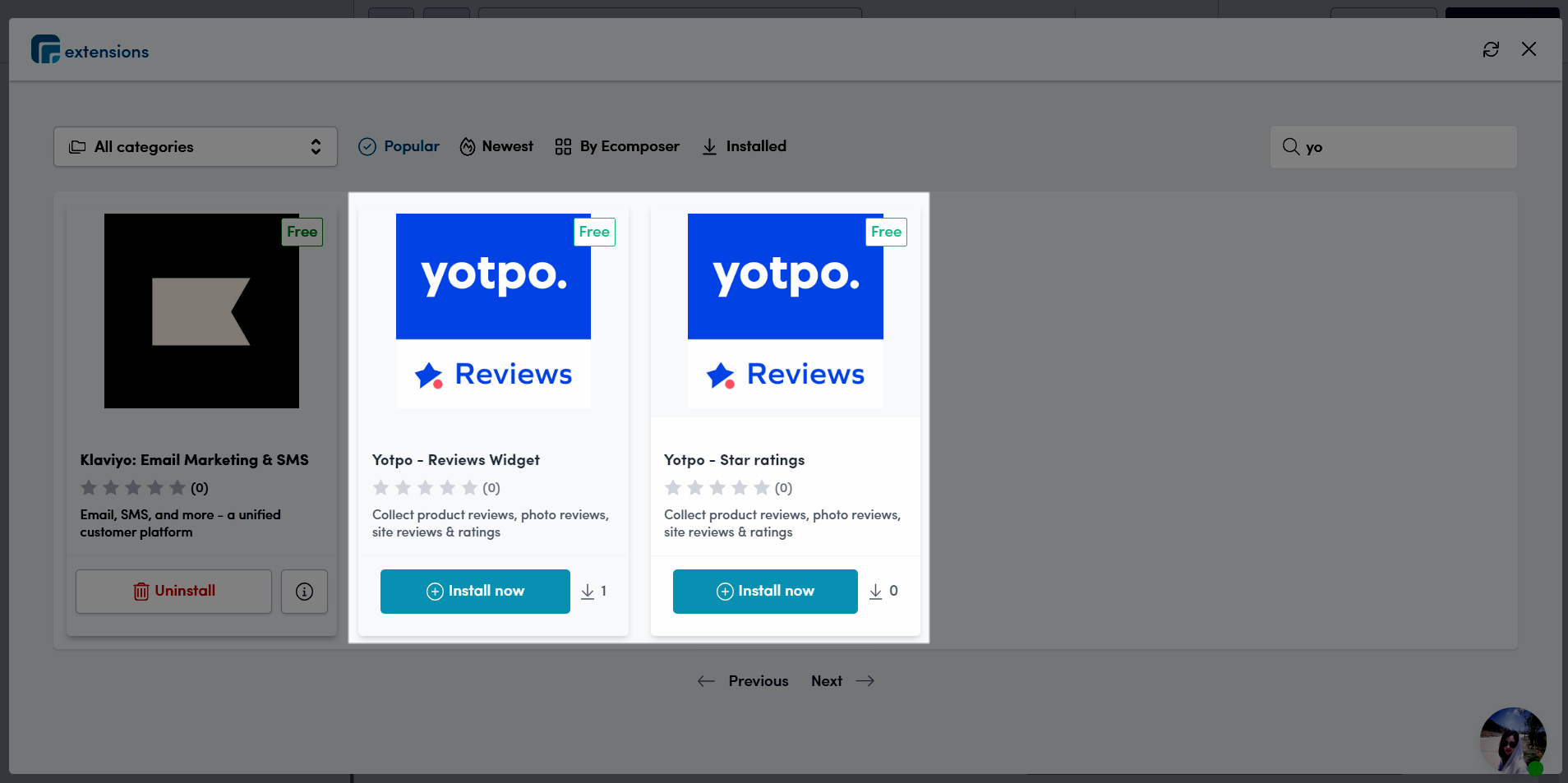Click the Yotpo Reviews Widget description text
1568x783 pixels.
point(491,523)
